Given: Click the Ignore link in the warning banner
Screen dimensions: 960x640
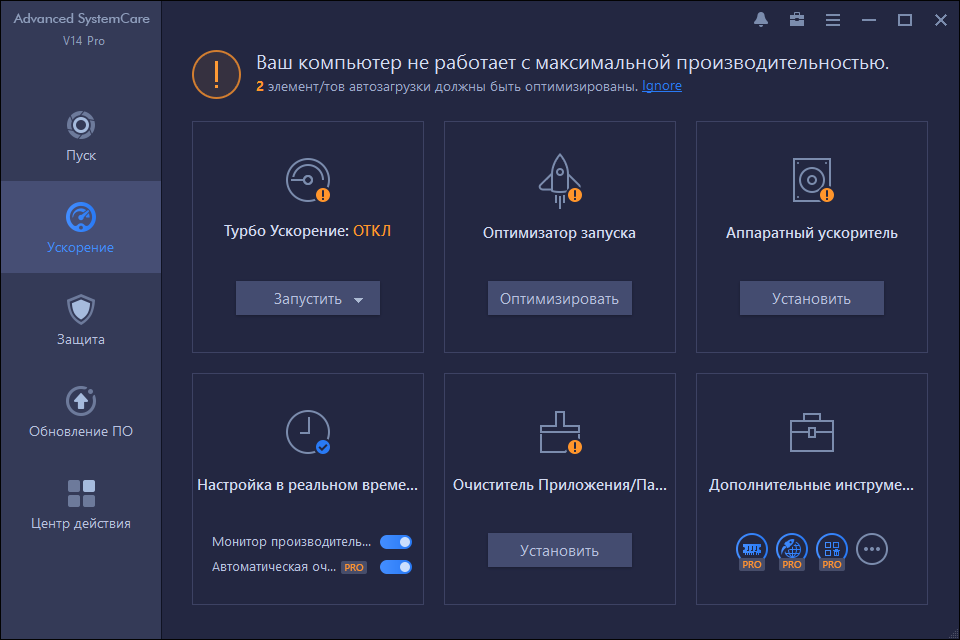Looking at the screenshot, I should 662,86.
